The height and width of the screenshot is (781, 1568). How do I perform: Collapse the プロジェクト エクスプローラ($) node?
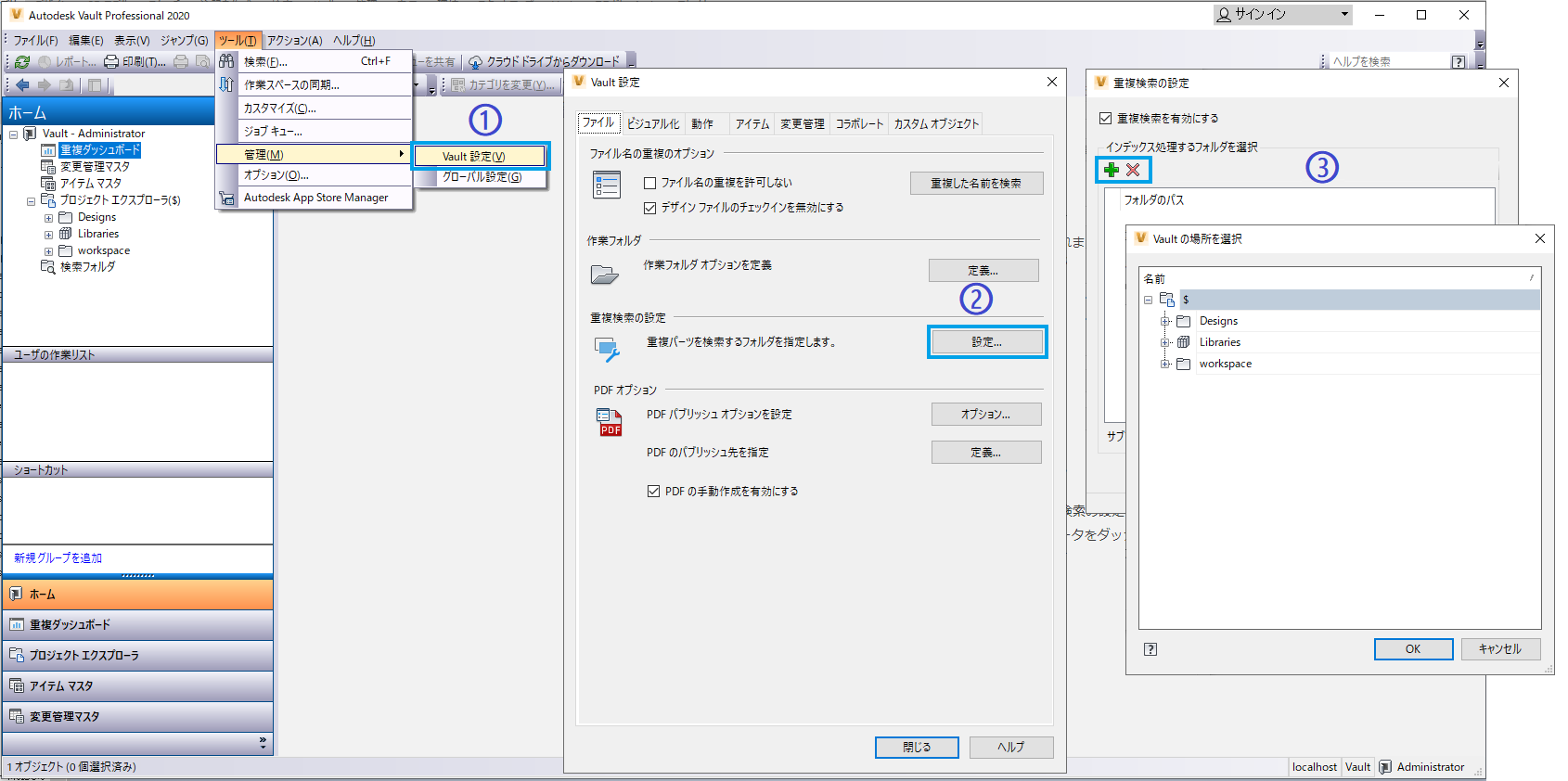click(x=32, y=201)
